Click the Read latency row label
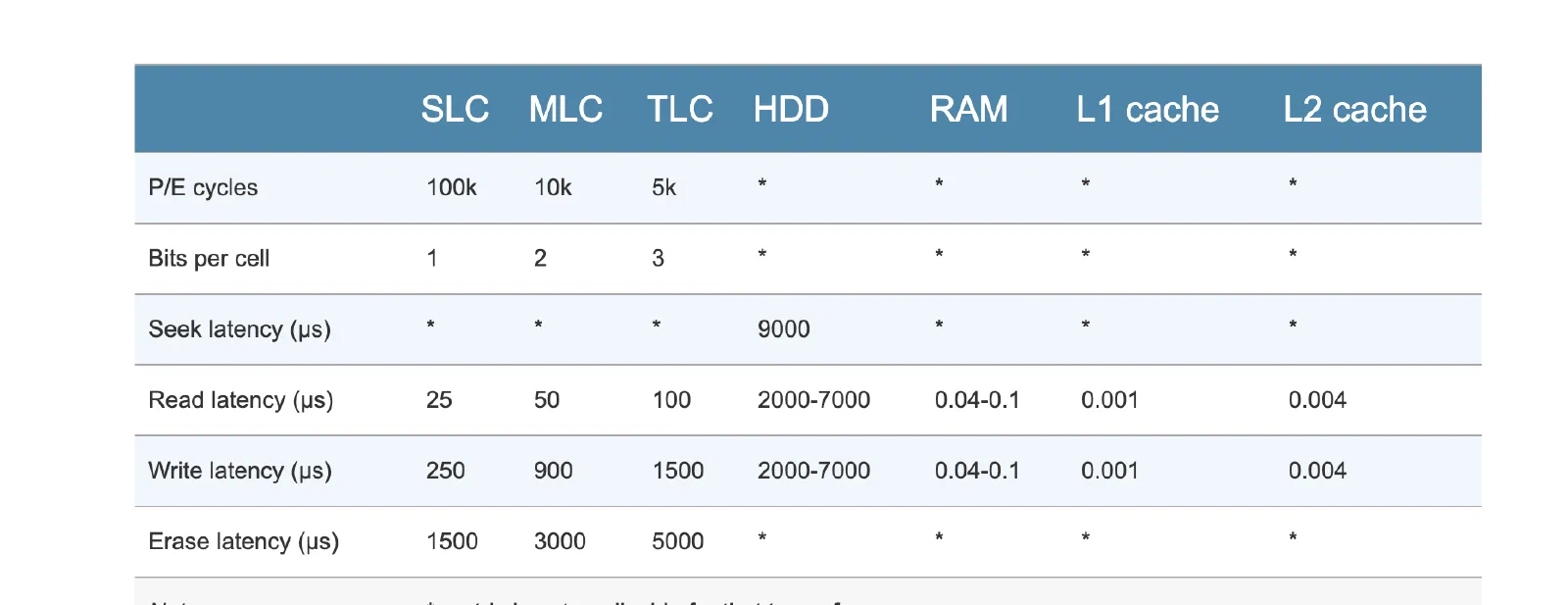 pos(240,400)
